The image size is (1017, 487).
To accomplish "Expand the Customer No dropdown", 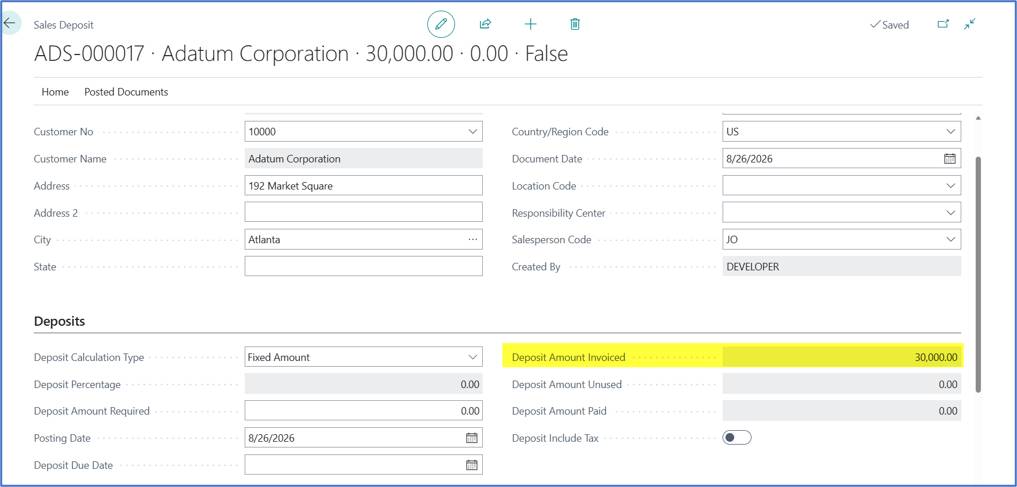I will pyautogui.click(x=472, y=132).
